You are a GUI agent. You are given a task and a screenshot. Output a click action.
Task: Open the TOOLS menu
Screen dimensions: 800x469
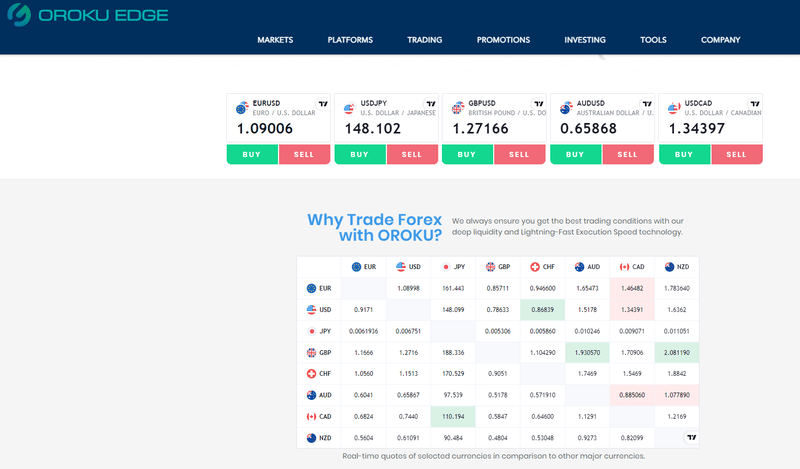tap(653, 40)
